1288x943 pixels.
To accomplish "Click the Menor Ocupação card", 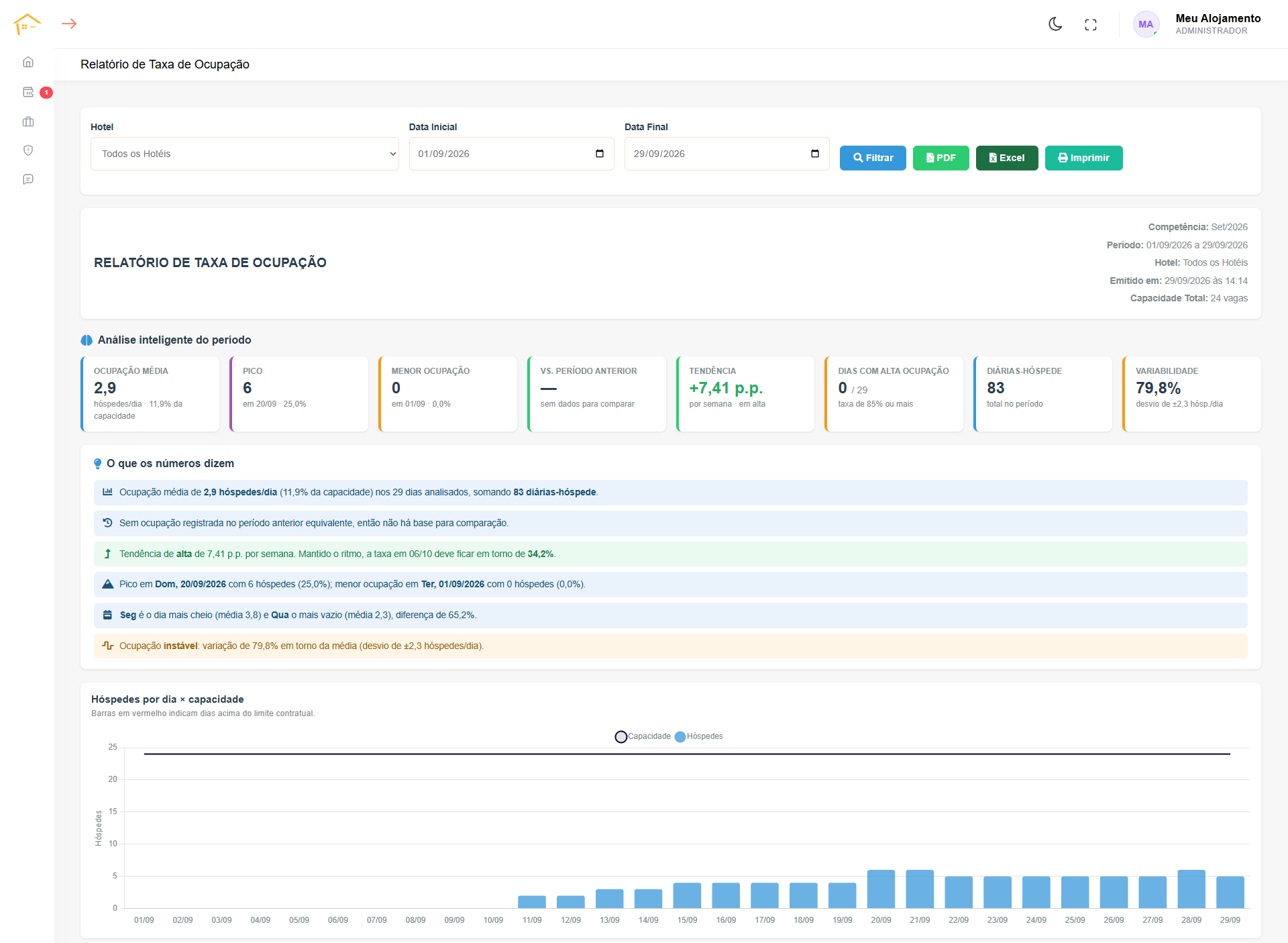I will 447,394.
